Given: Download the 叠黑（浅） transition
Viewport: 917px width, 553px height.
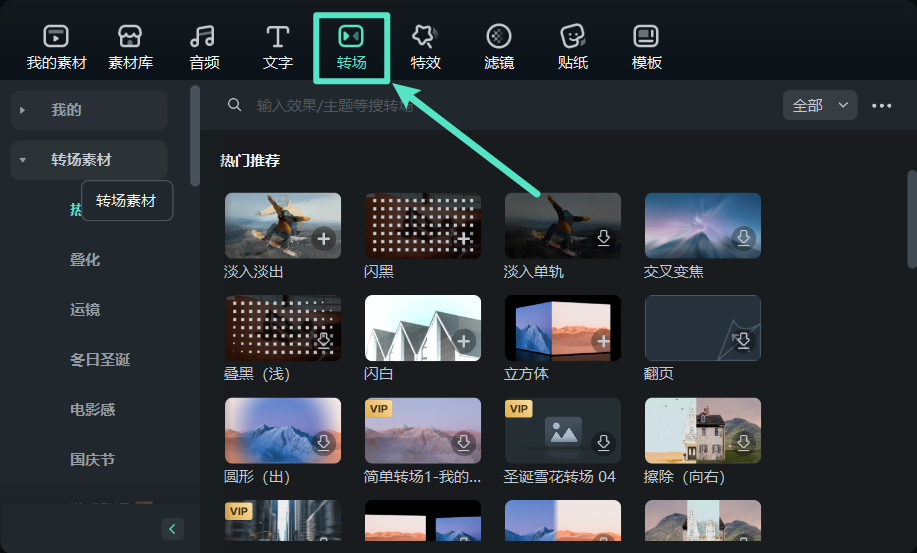Looking at the screenshot, I should tap(323, 341).
